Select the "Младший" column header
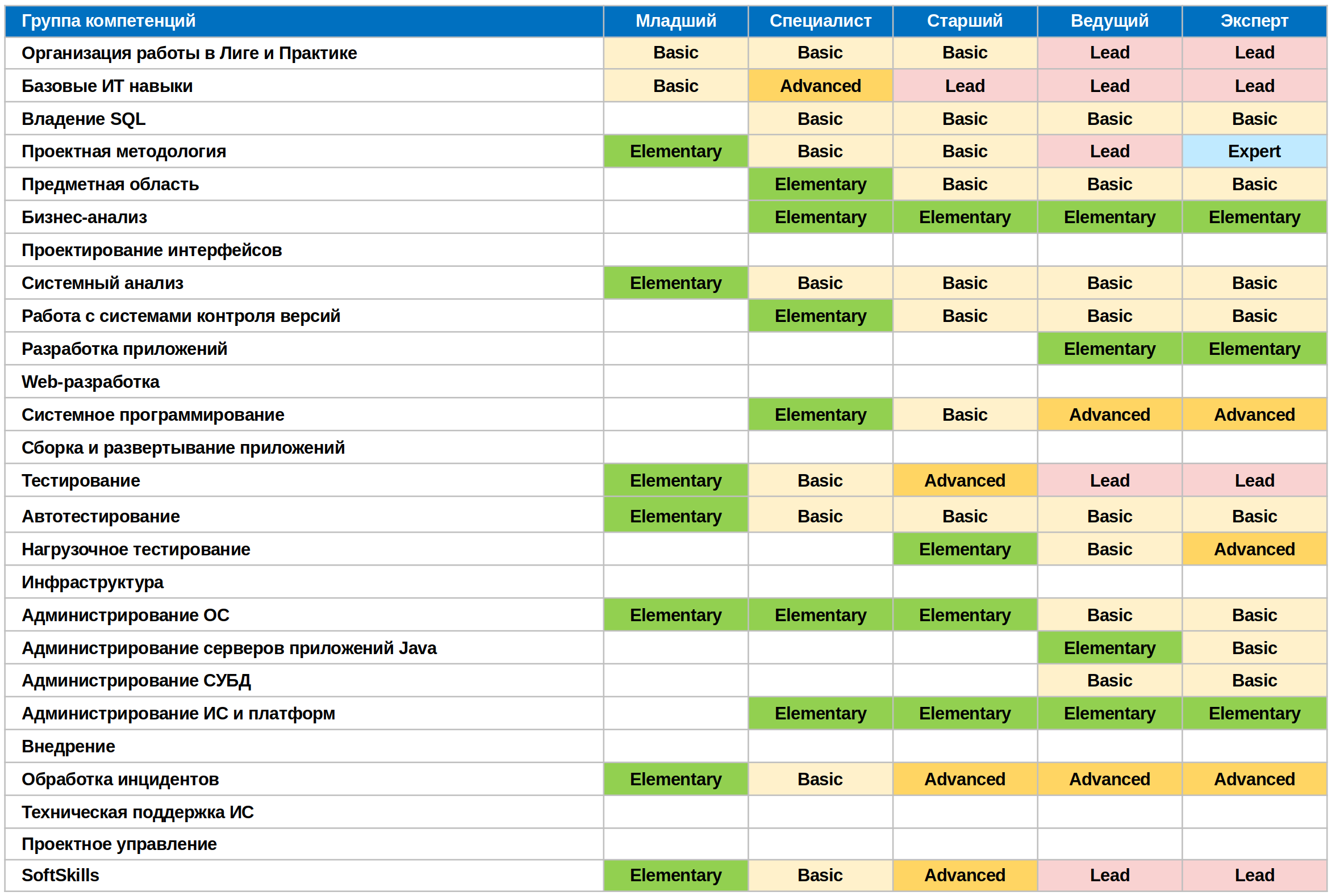The width and height of the screenshot is (1332, 896). pyautogui.click(x=675, y=21)
